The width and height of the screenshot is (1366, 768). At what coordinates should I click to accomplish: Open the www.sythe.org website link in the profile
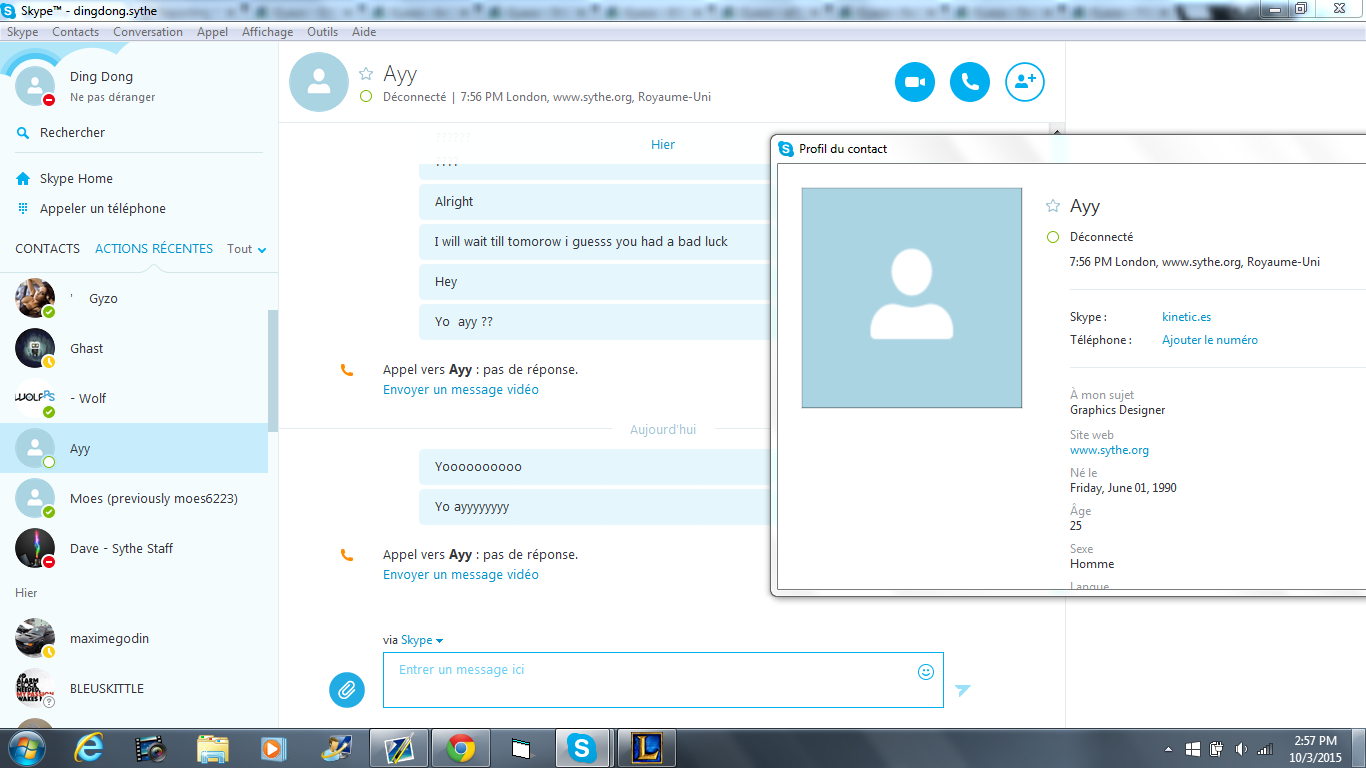click(1110, 450)
